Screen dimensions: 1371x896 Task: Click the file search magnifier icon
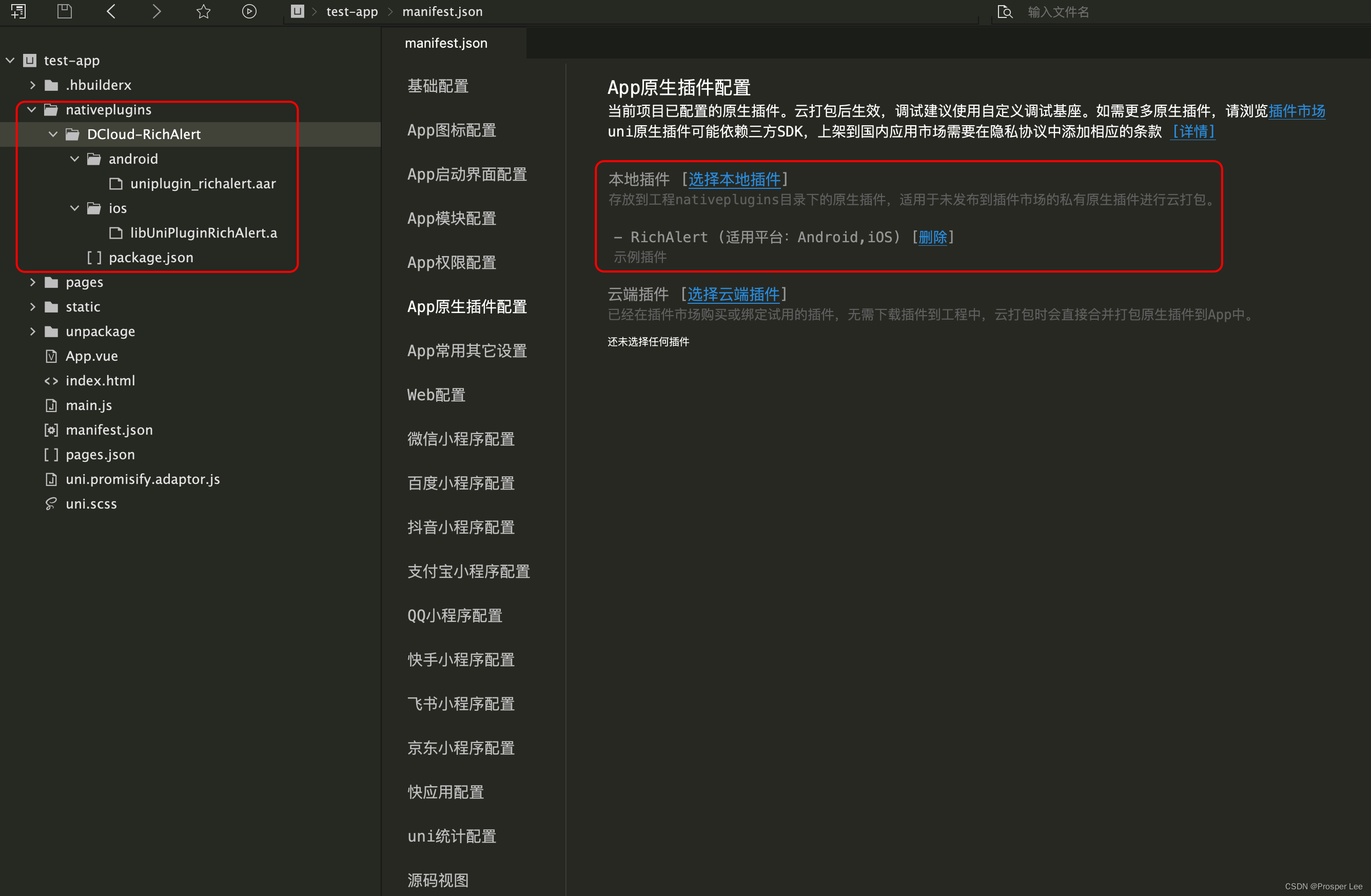1005,12
